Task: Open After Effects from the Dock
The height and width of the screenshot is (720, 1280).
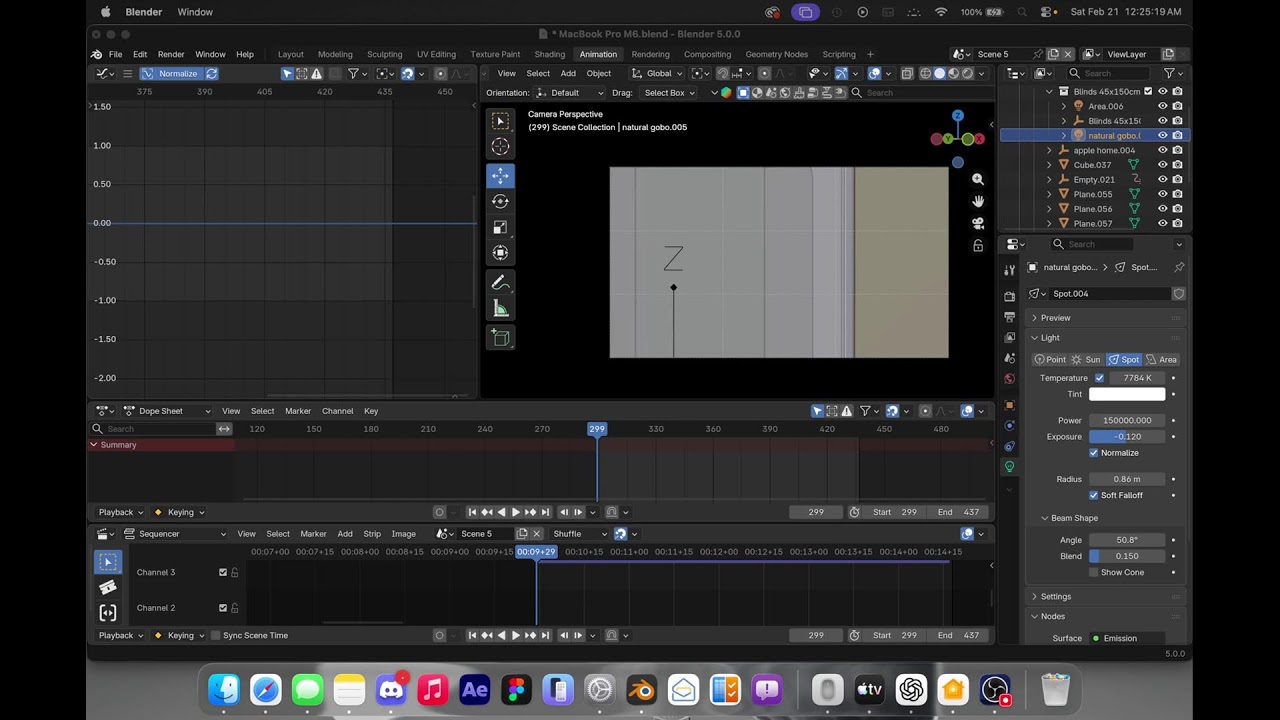Action: point(474,689)
